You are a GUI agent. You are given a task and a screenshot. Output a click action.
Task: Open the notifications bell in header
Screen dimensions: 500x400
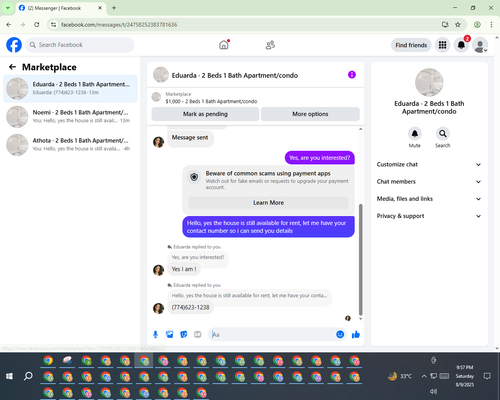click(461, 45)
